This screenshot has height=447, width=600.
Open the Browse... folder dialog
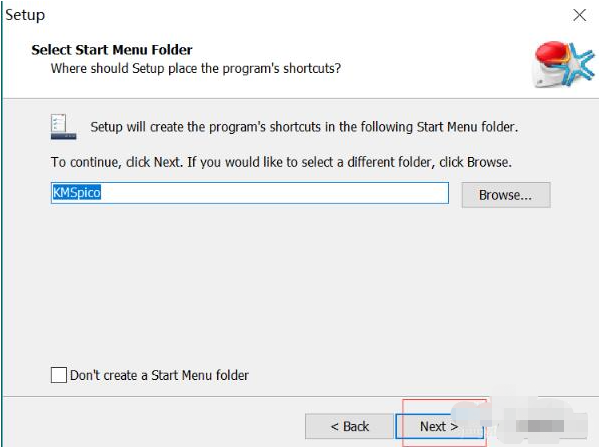click(505, 195)
